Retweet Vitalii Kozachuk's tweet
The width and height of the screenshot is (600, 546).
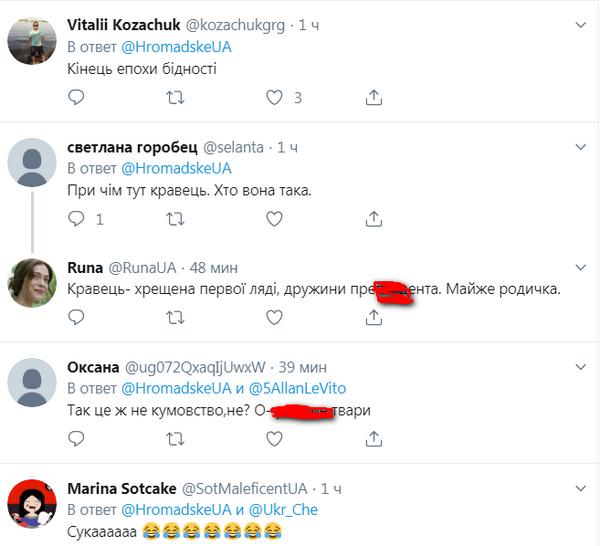pyautogui.click(x=175, y=97)
